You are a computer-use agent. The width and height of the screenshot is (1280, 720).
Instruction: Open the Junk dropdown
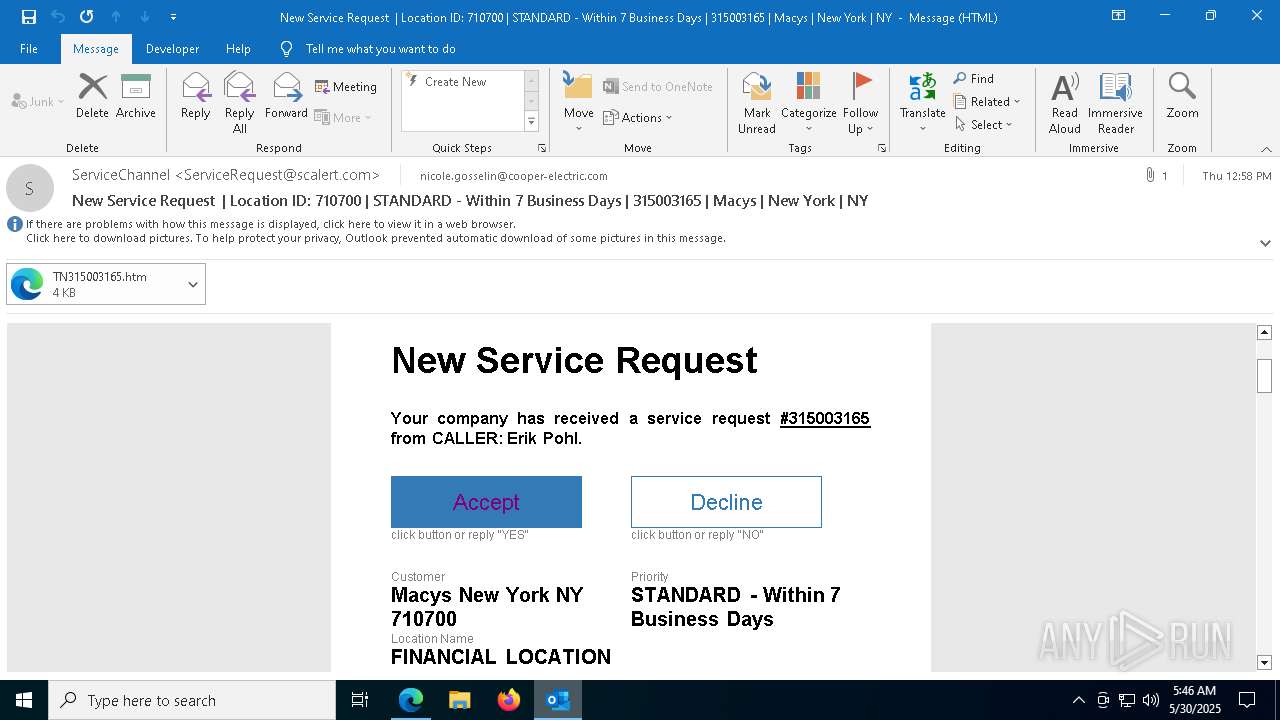coord(38,101)
